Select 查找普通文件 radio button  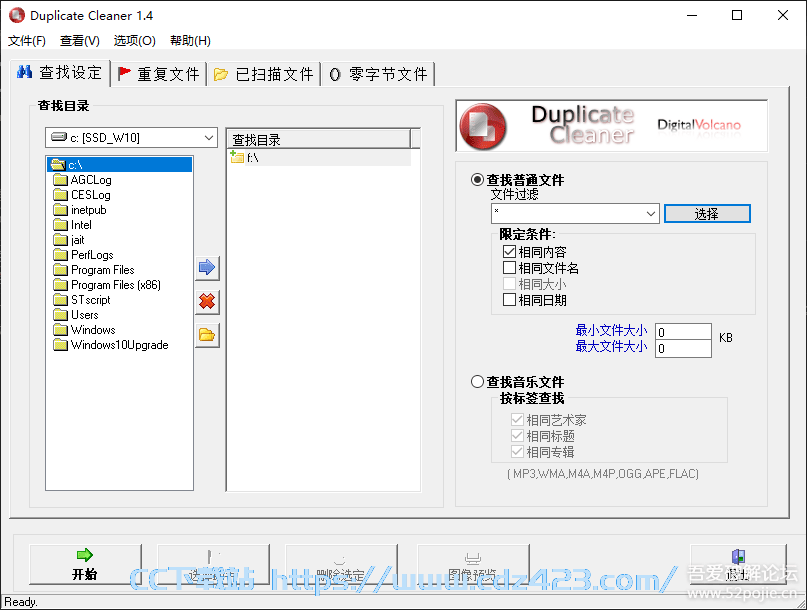tap(477, 180)
